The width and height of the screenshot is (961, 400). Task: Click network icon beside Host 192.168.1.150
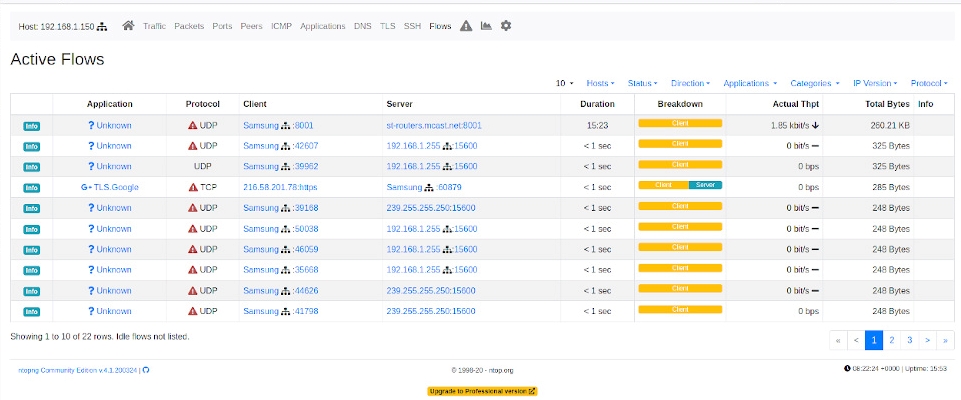click(x=102, y=26)
